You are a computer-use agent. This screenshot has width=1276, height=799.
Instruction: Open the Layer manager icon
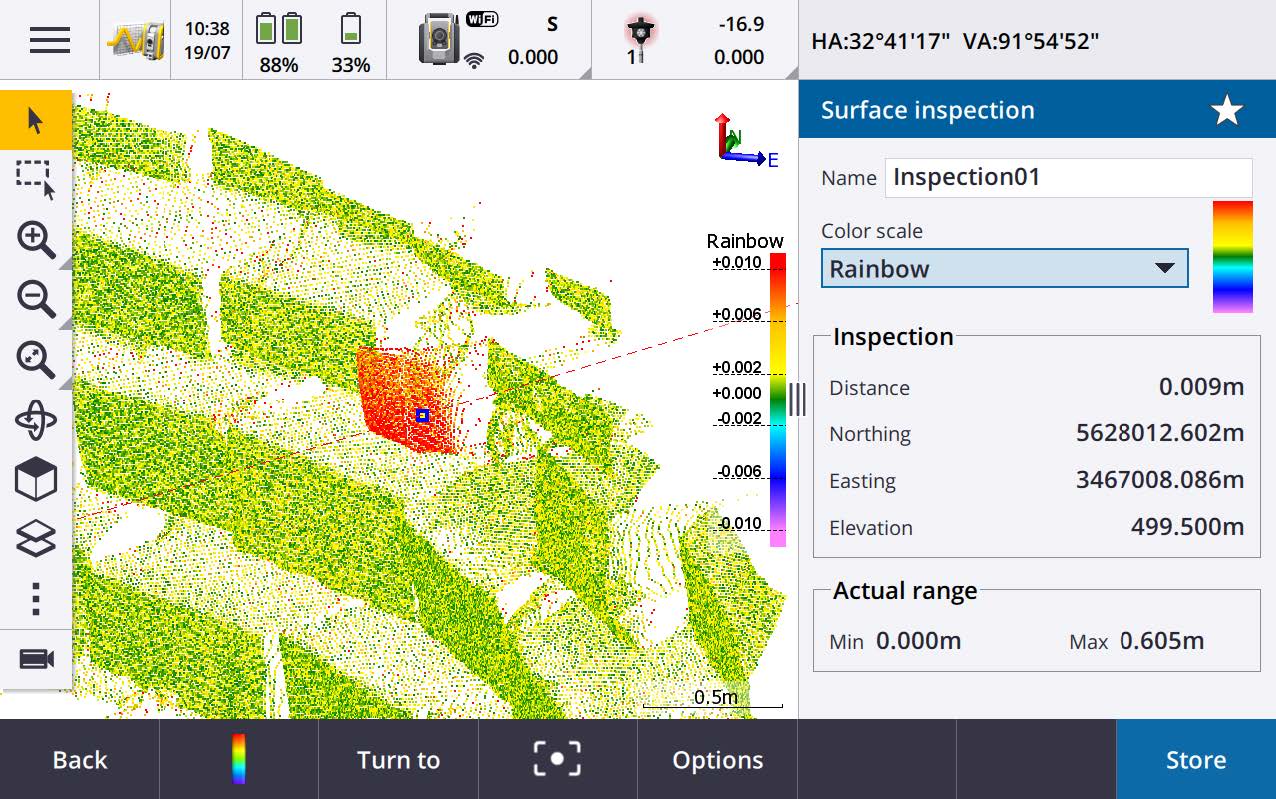[x=36, y=540]
